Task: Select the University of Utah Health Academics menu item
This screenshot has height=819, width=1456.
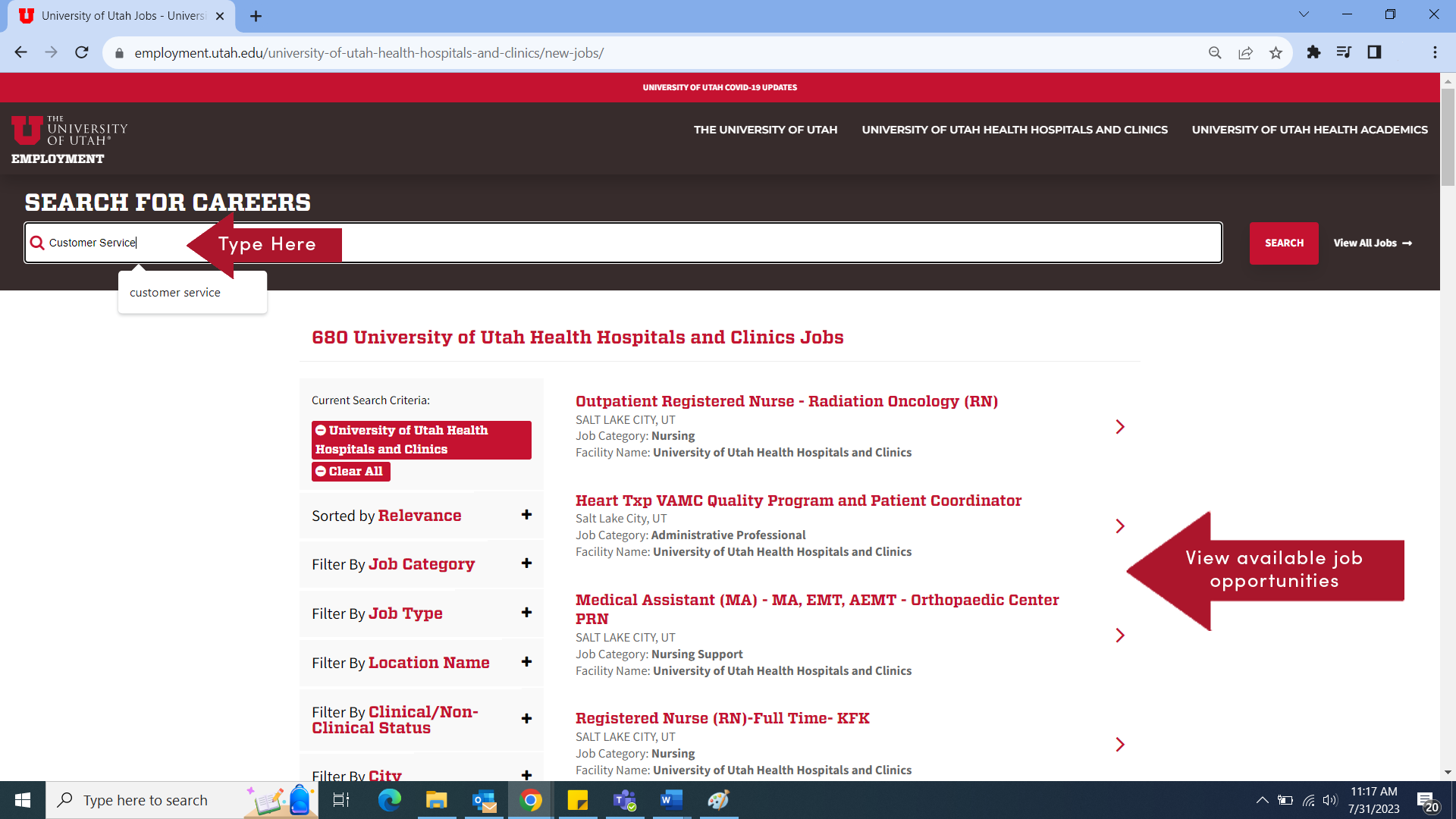Action: point(1310,129)
